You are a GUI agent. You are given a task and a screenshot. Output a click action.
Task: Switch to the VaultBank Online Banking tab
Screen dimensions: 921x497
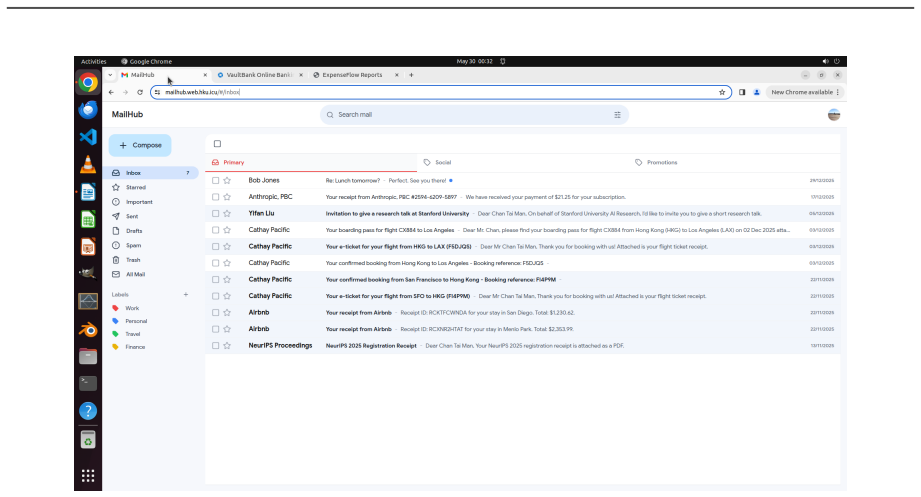coord(259,75)
